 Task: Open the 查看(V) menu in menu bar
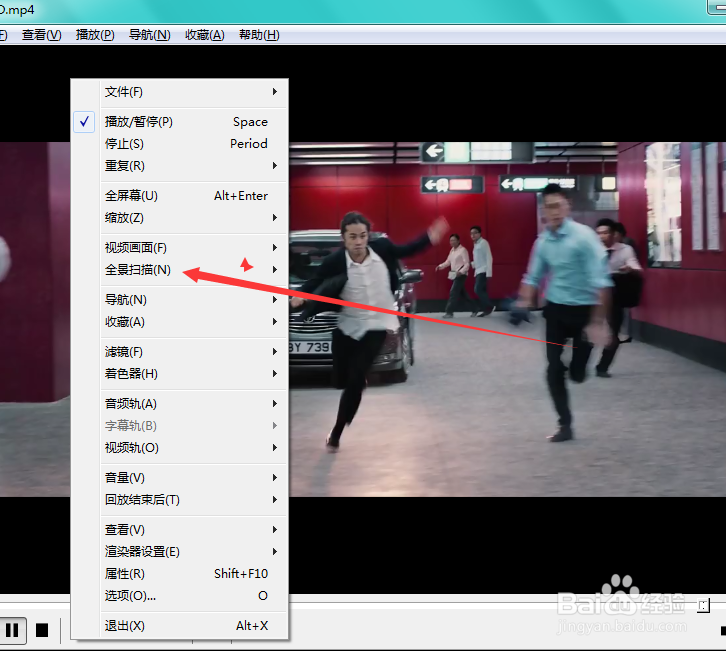pyautogui.click(x=42, y=35)
